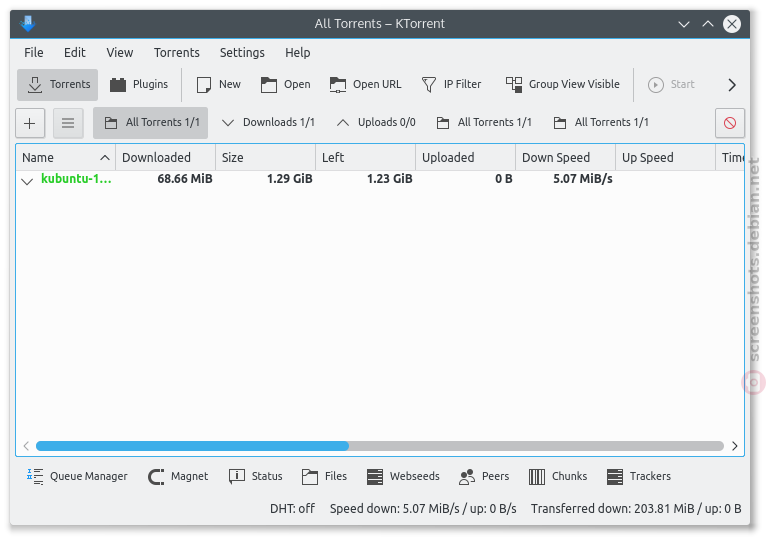Click the 1.29 GiB size value
The image size is (766, 541).
click(x=289, y=179)
